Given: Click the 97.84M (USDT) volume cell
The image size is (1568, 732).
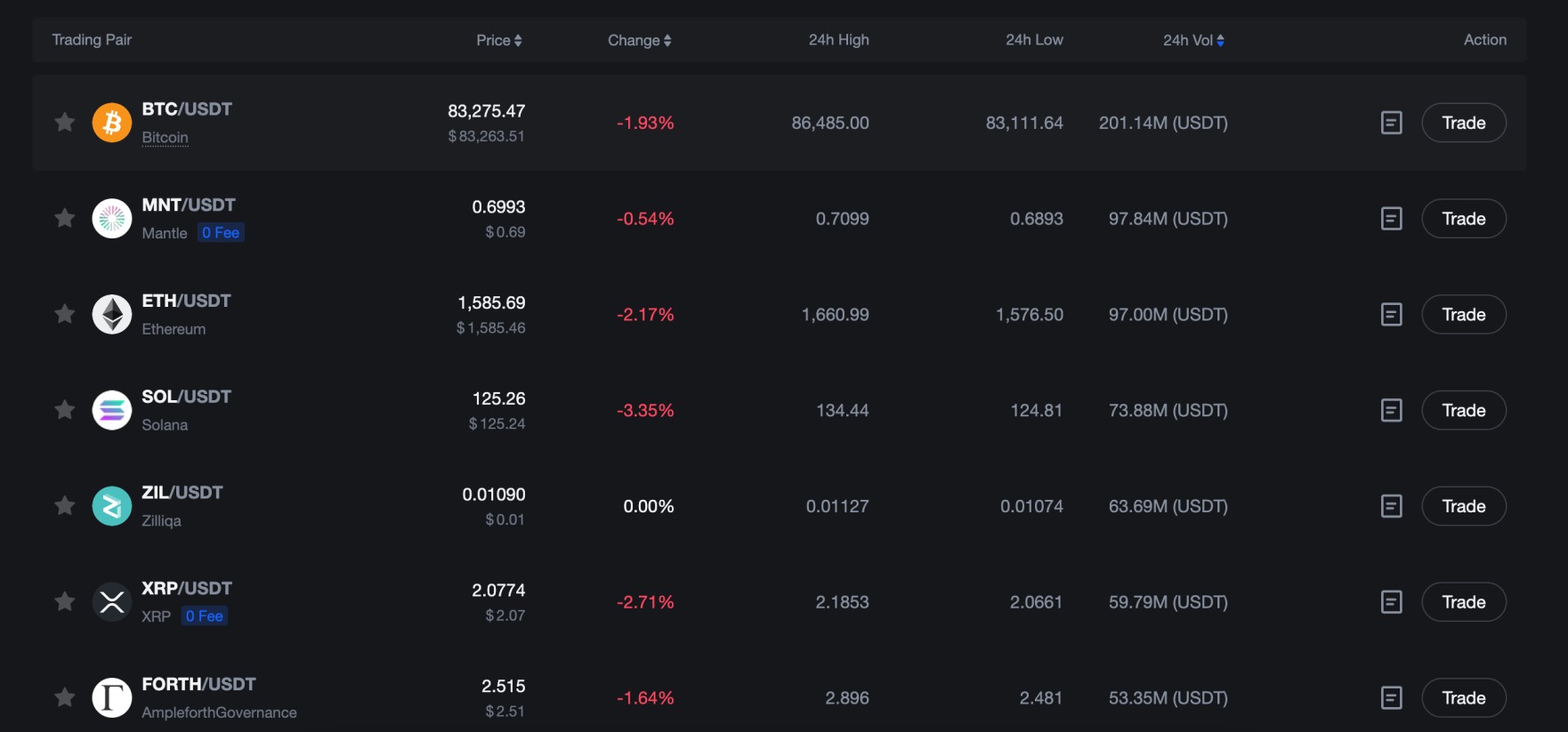Looking at the screenshot, I should pyautogui.click(x=1168, y=218).
